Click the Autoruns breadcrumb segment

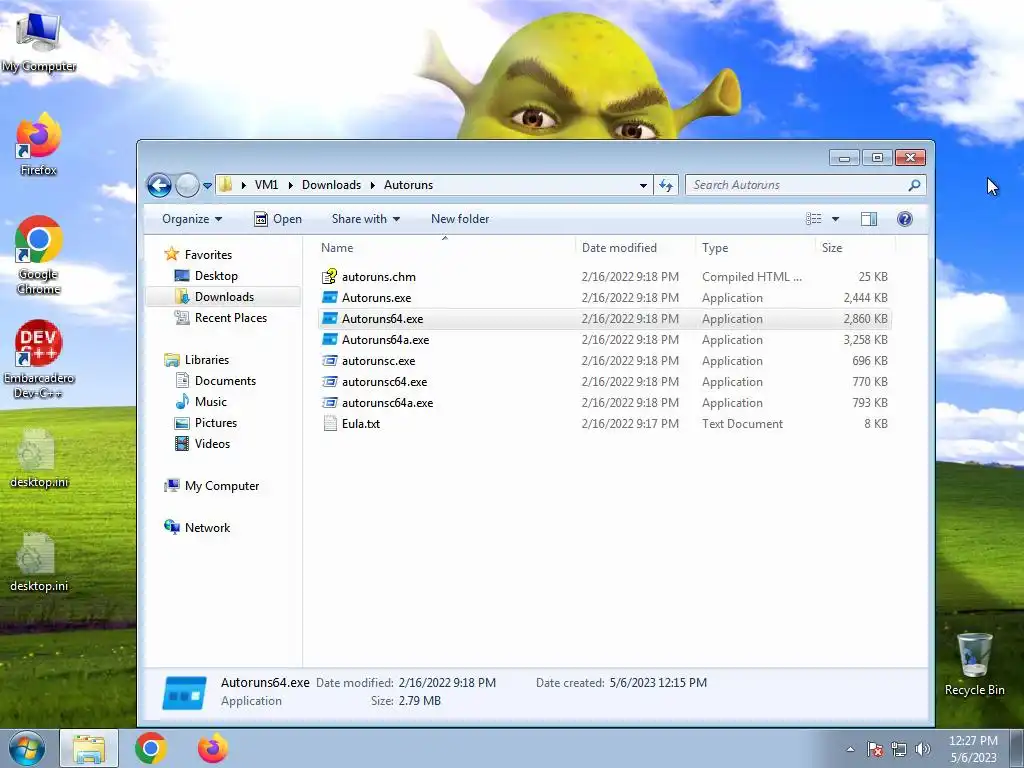coord(408,185)
